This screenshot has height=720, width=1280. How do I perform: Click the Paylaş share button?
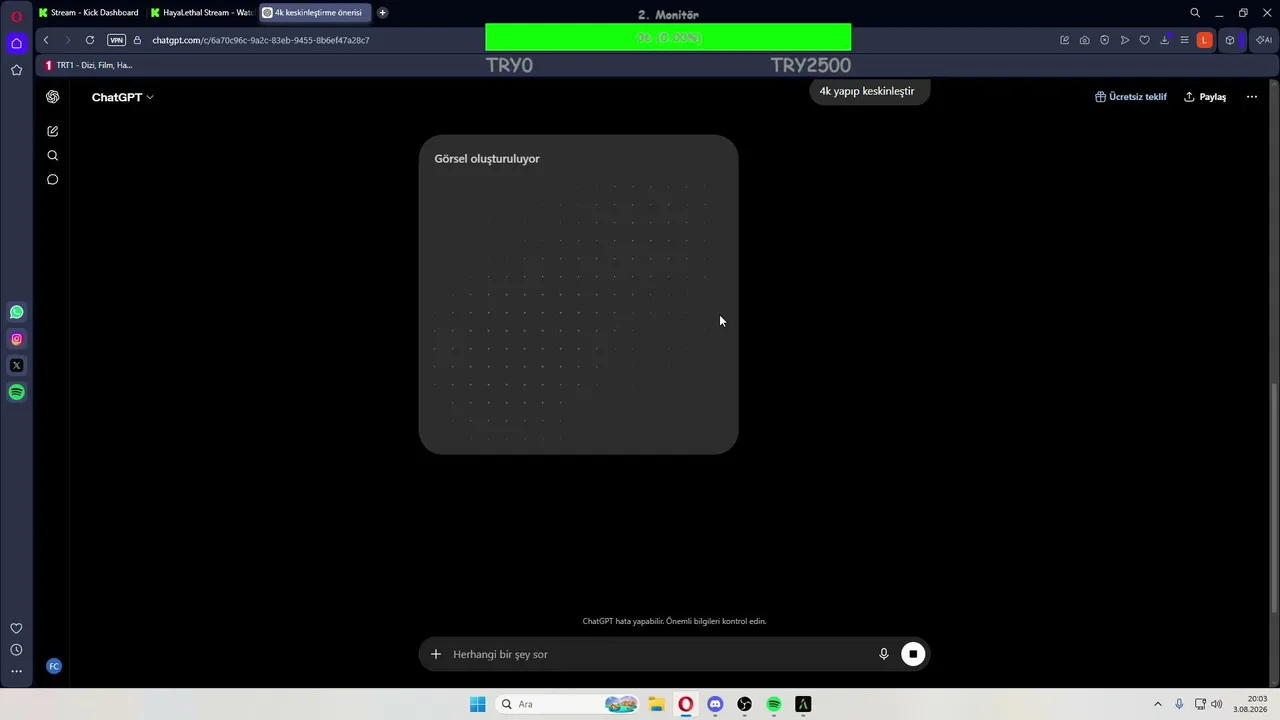pyautogui.click(x=1205, y=97)
